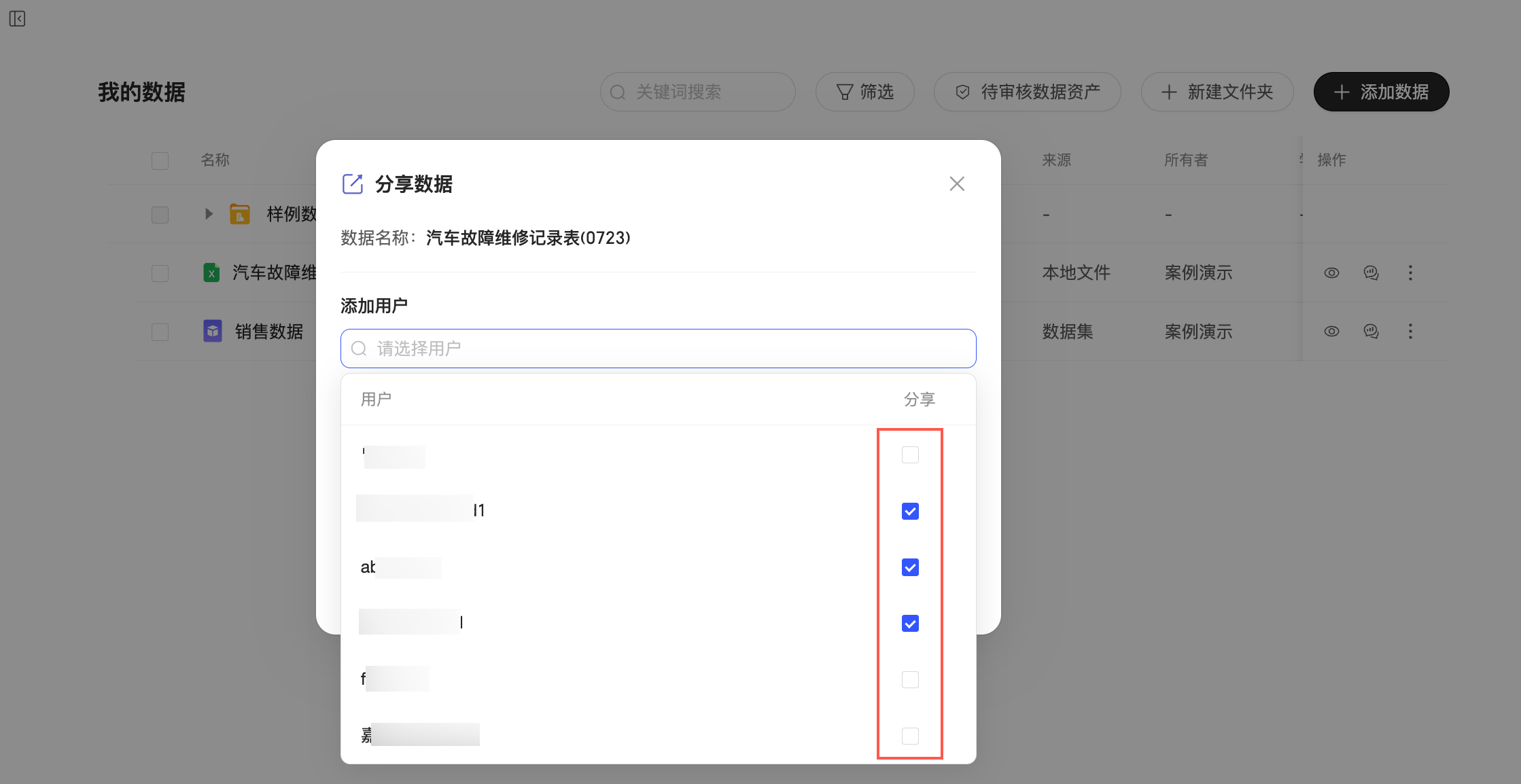Viewport: 1521px width, 784px height.
Task: Click the orange 样例数 folder icon
Action: coord(239,214)
